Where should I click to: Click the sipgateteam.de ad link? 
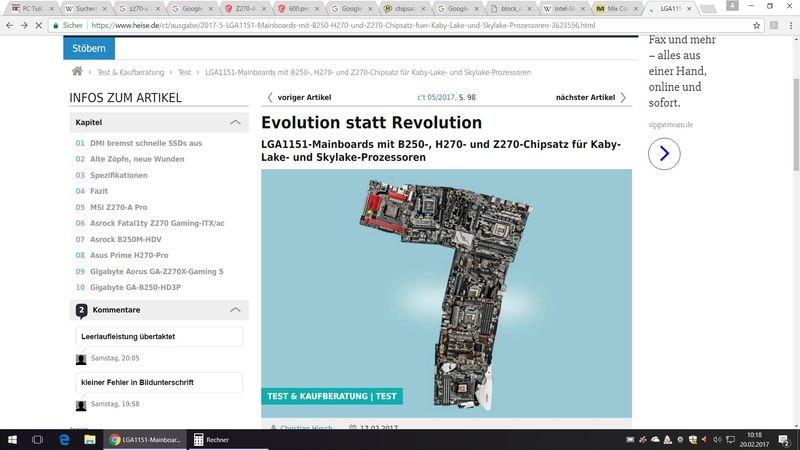(x=670, y=124)
